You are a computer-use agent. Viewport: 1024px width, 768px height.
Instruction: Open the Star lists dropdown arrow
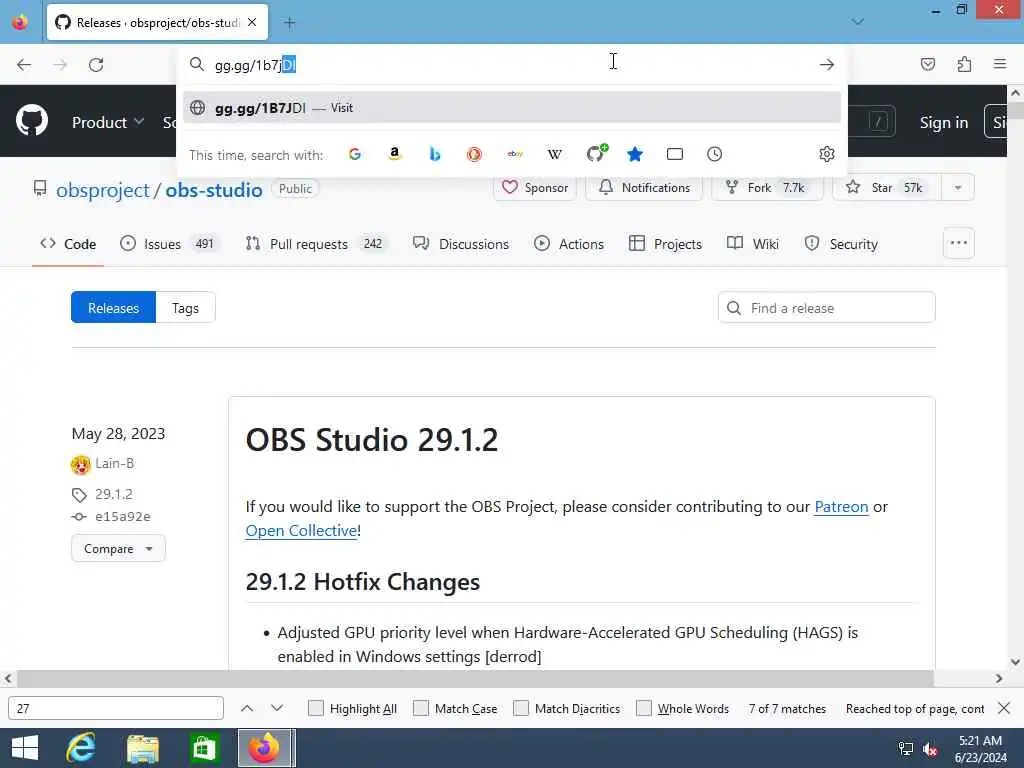[x=958, y=187]
